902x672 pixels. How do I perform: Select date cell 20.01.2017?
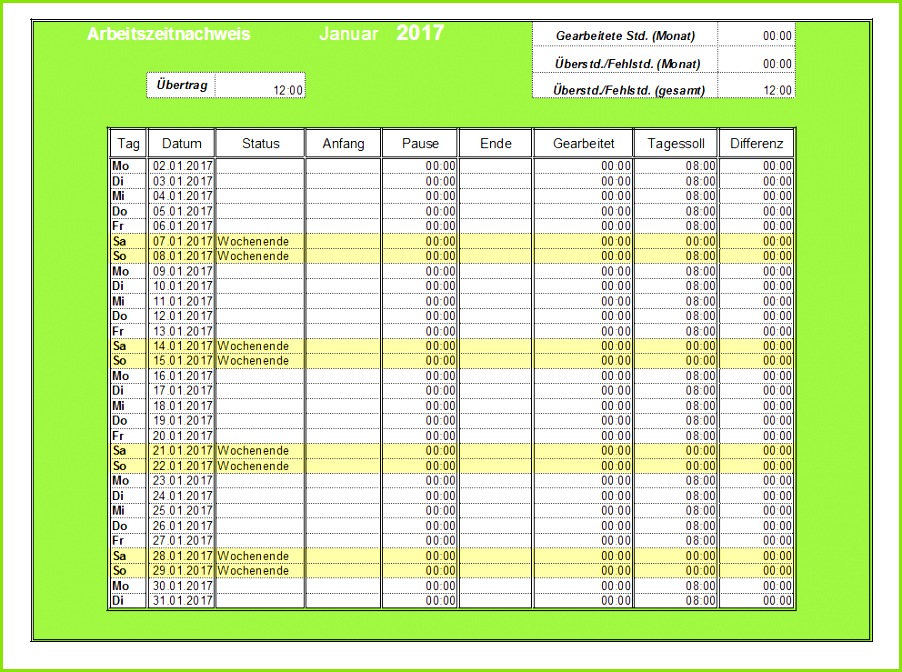click(x=182, y=436)
